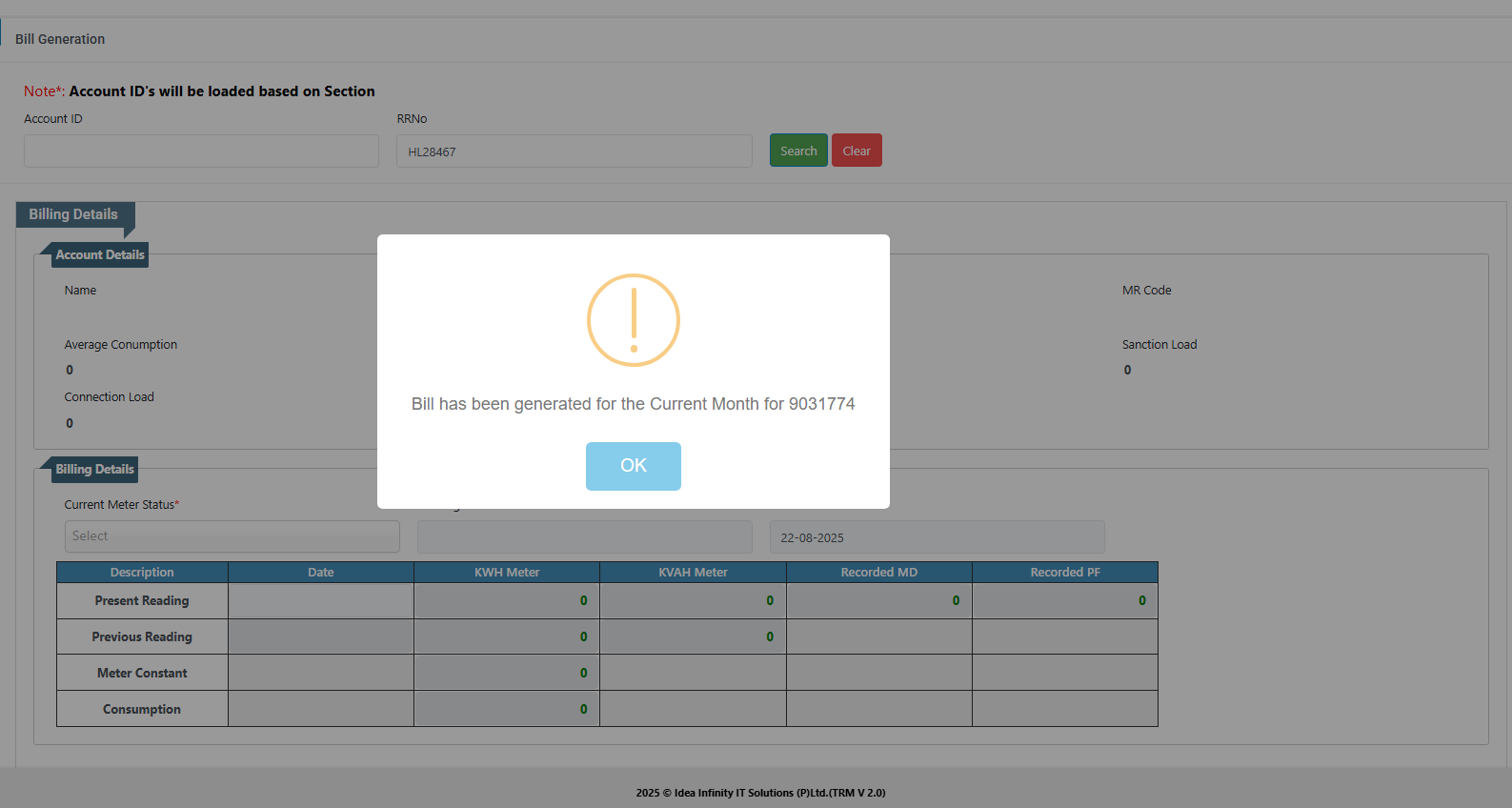Click the red Clear button
Viewport: 1512px width, 808px height.
point(857,151)
